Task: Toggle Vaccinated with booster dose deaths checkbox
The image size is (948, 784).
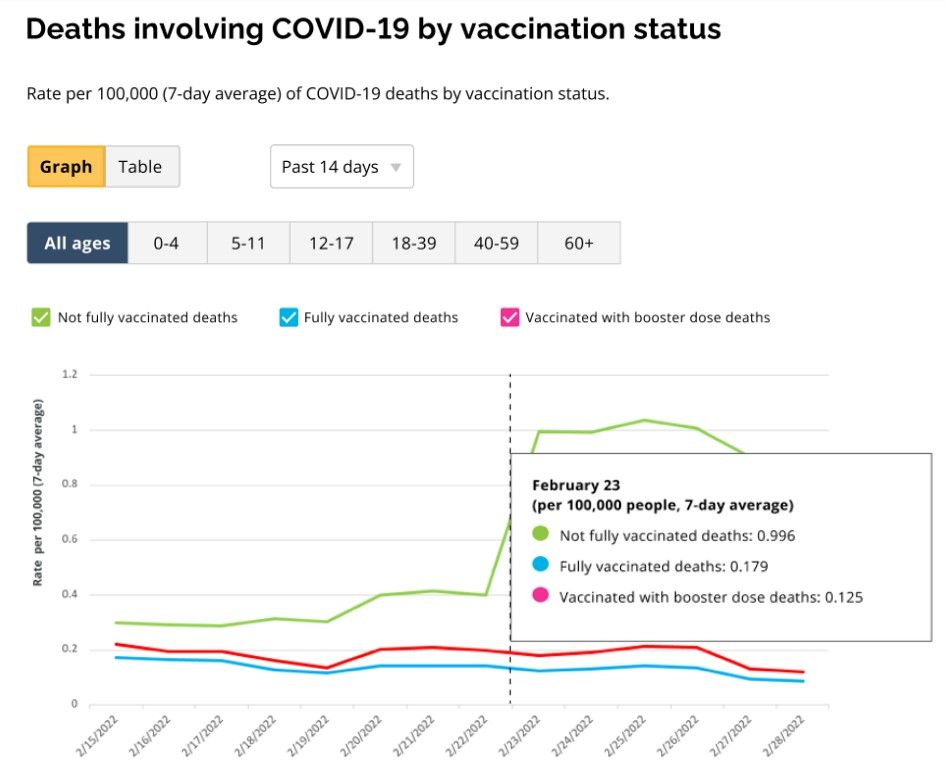Action: pyautogui.click(x=509, y=318)
